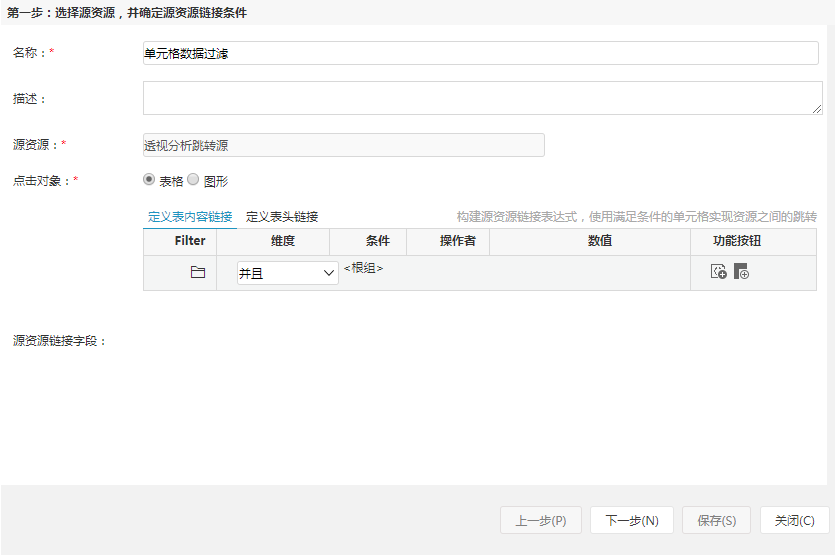Click the add group icon in 功能按钮 column
This screenshot has height=555, width=835.
point(741,271)
